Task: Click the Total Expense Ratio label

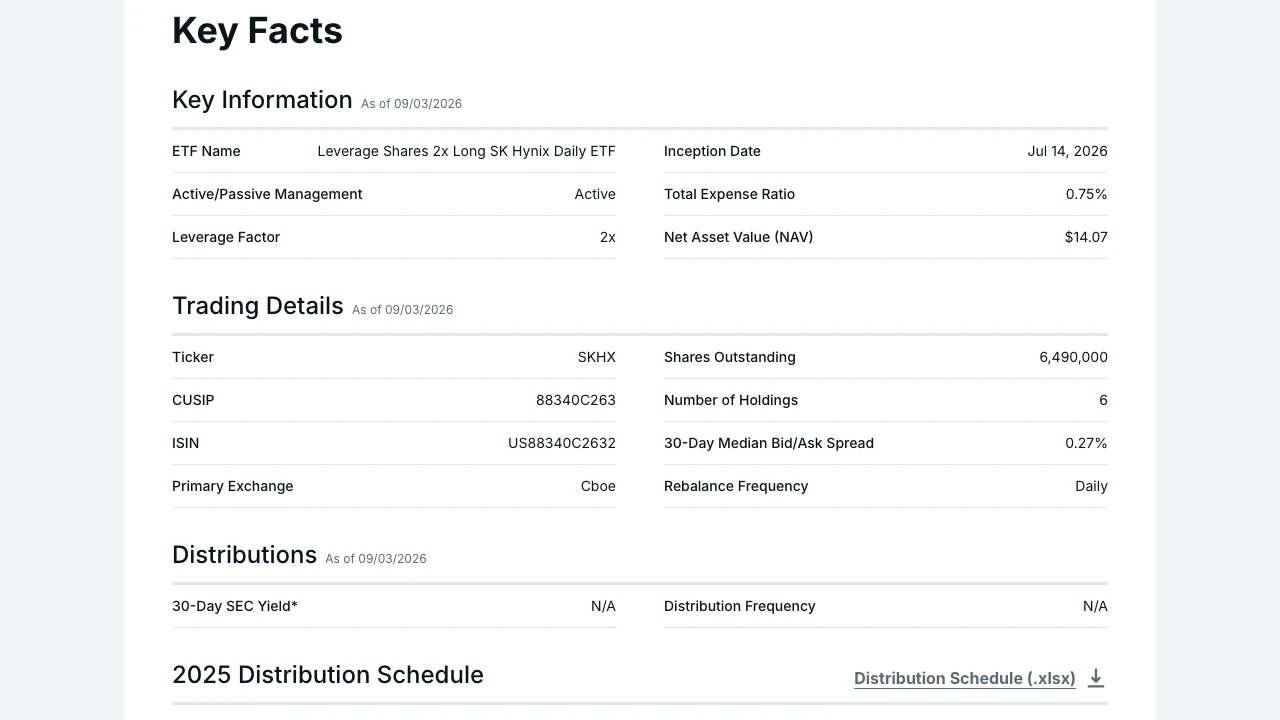Action: click(729, 194)
